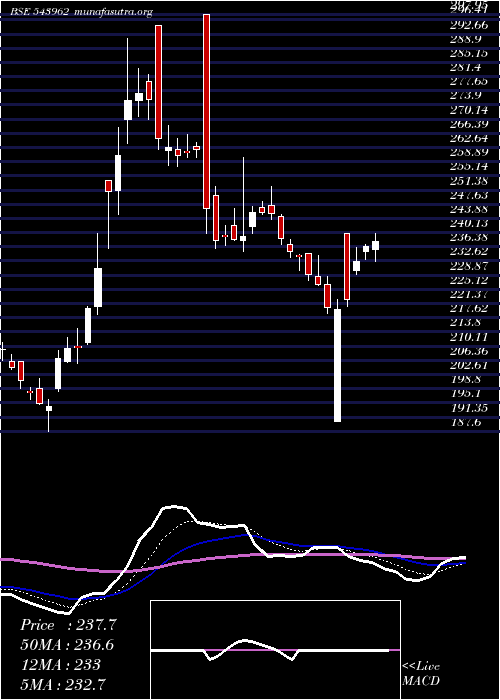
Task: Click the 221.37 price label
Action: click(469, 294)
